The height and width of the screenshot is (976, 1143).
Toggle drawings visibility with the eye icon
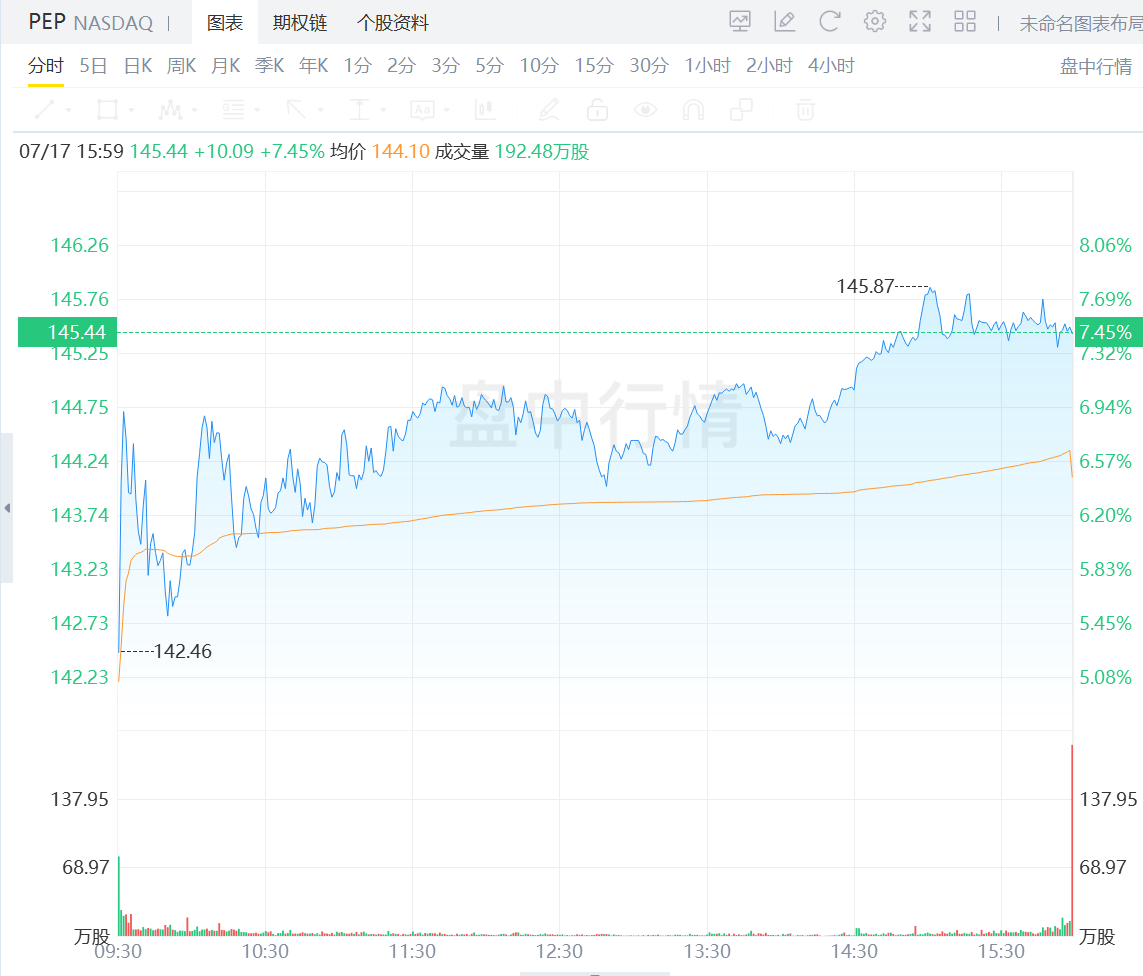click(646, 110)
